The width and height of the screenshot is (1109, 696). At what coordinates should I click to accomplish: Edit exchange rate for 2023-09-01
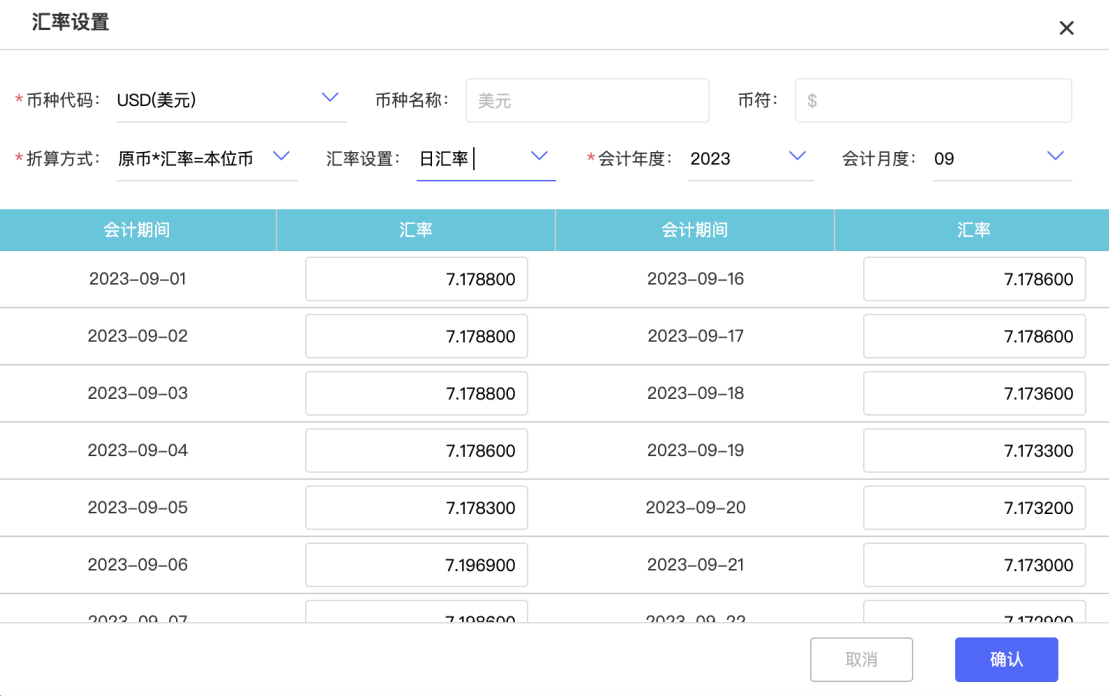click(416, 280)
